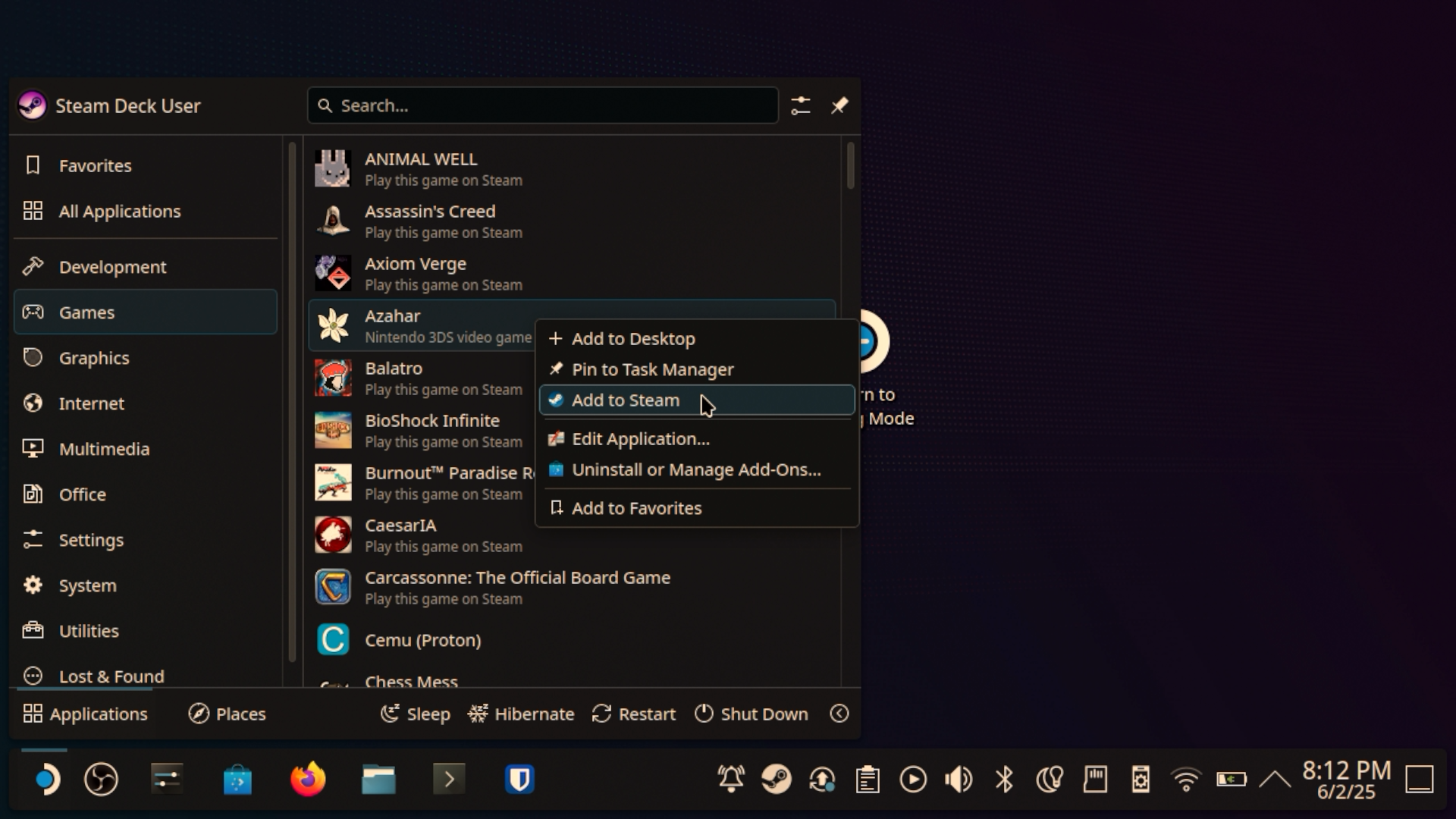This screenshot has width=1456, height=819.
Task: Open the removable devices tray icon
Action: pyautogui.click(x=1141, y=780)
